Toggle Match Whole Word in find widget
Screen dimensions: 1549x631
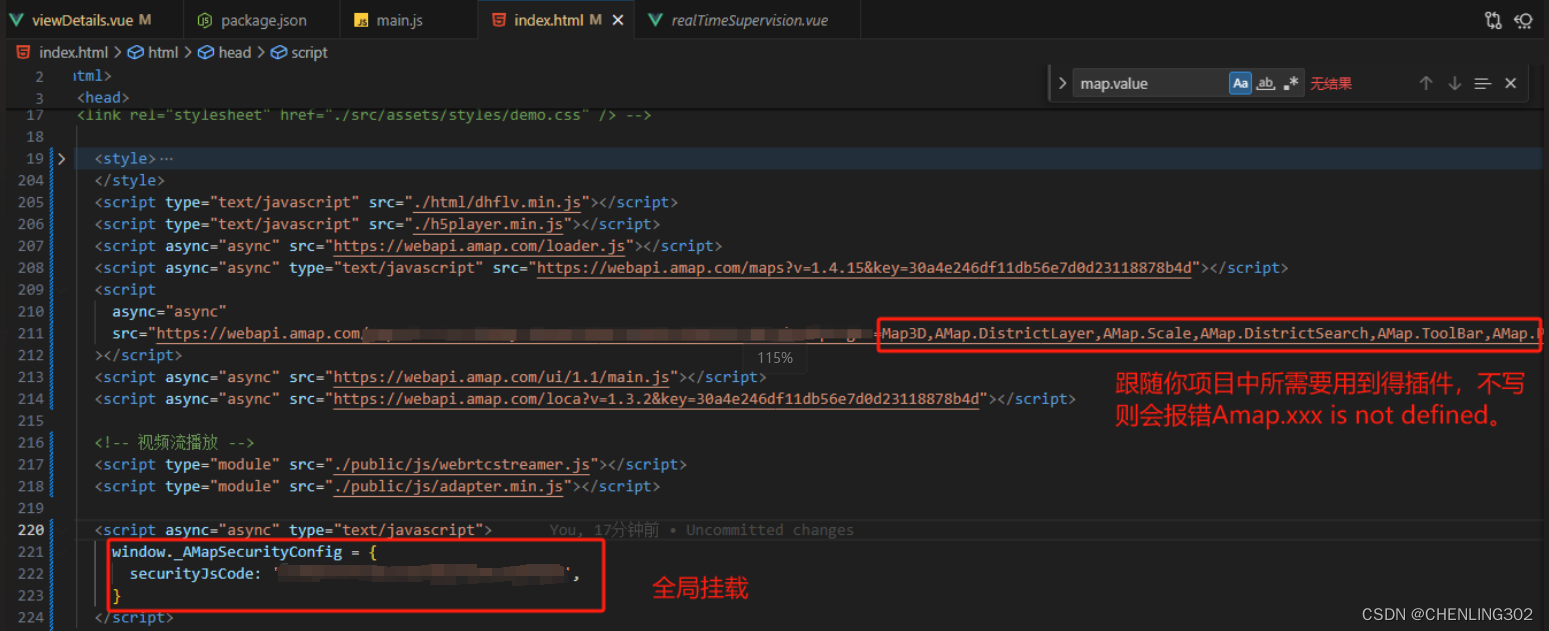1266,84
